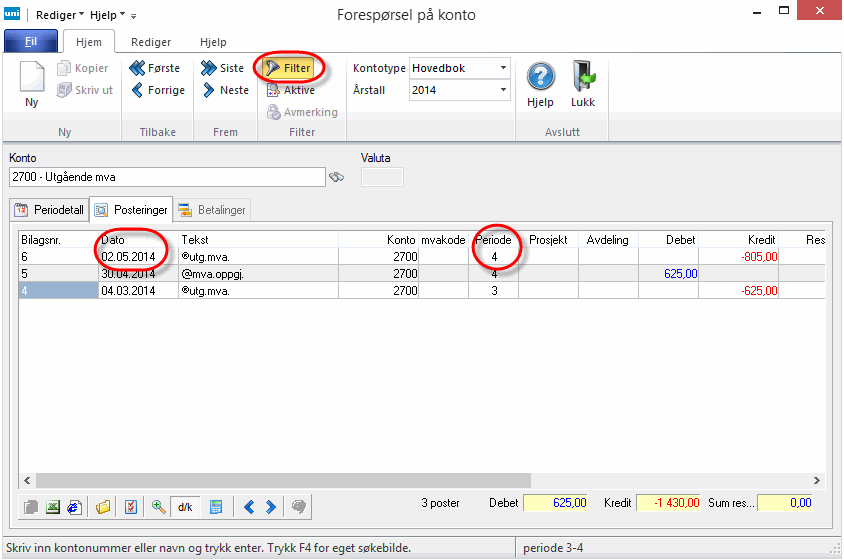Click the account lookup icon beside Konto field

tap(338, 177)
